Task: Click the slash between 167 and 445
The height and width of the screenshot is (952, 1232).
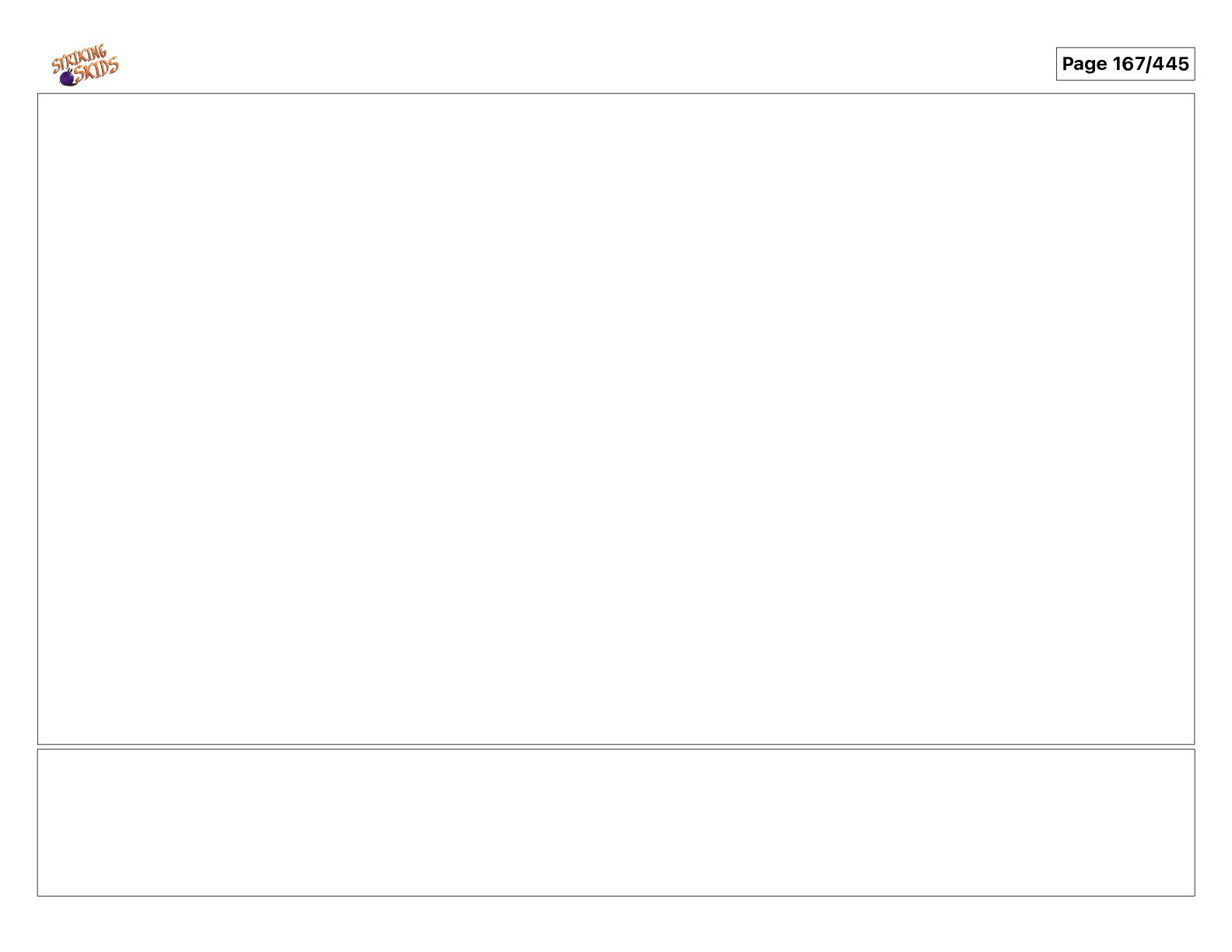Action: 1149,64
